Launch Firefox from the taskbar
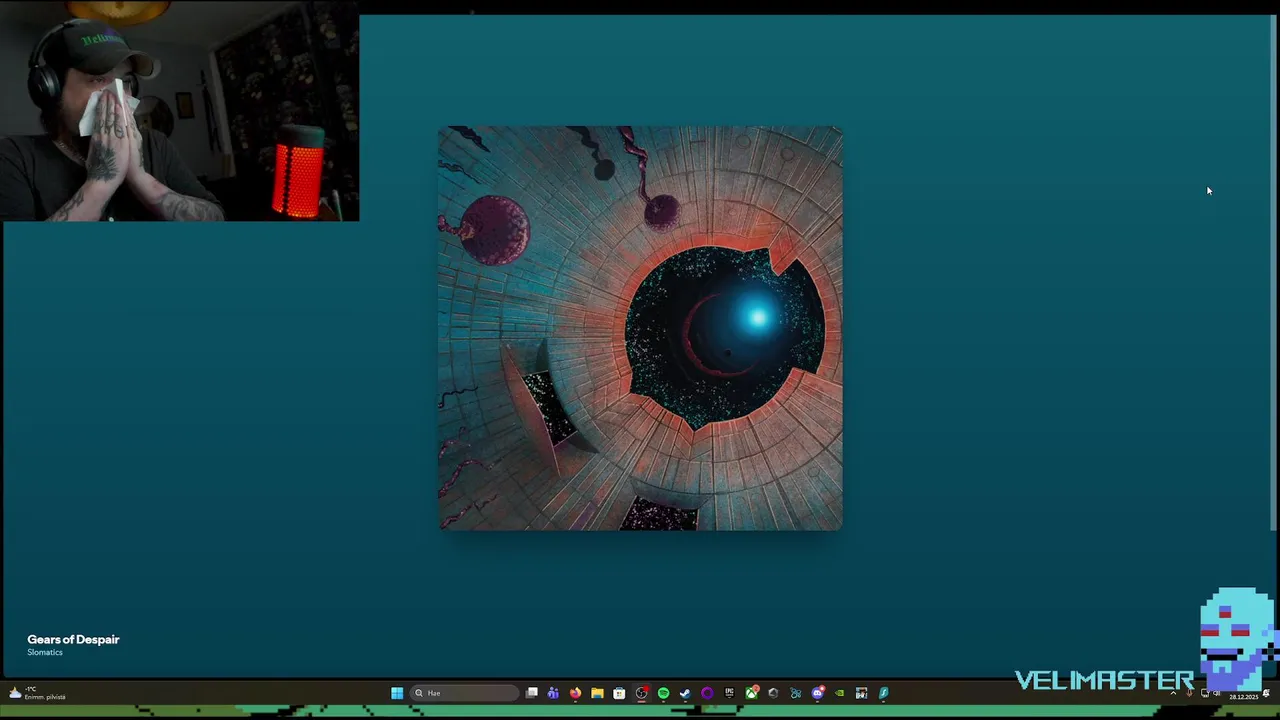Screen dimensions: 1280x720 [575, 693]
